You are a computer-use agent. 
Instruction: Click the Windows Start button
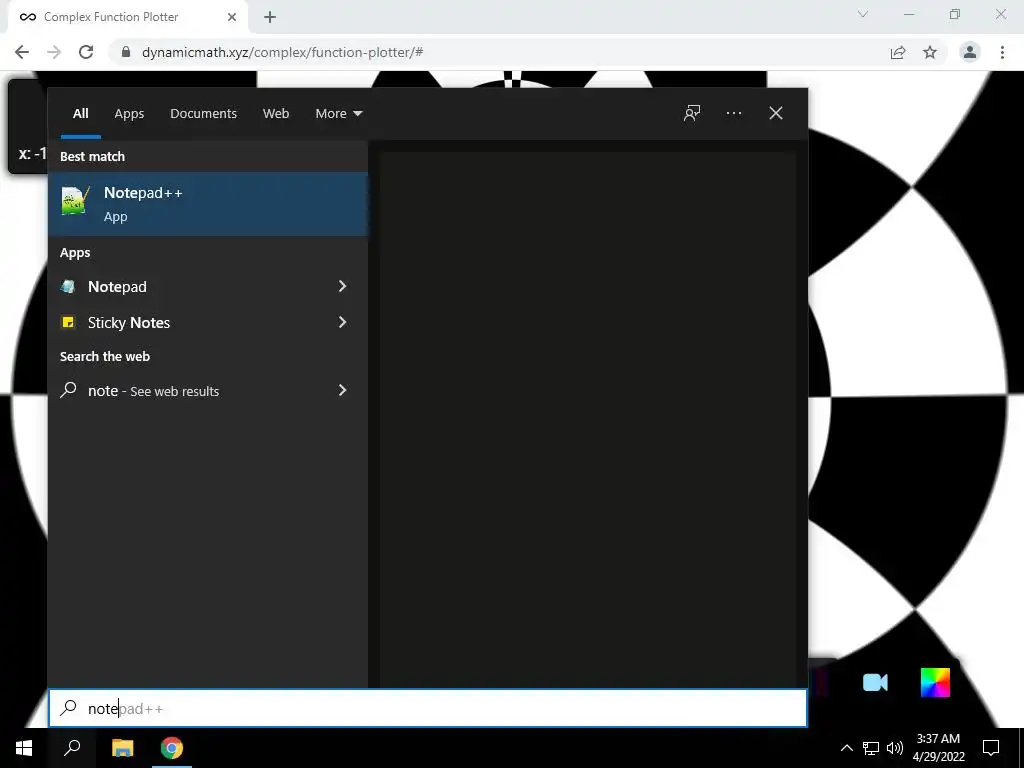coord(24,748)
